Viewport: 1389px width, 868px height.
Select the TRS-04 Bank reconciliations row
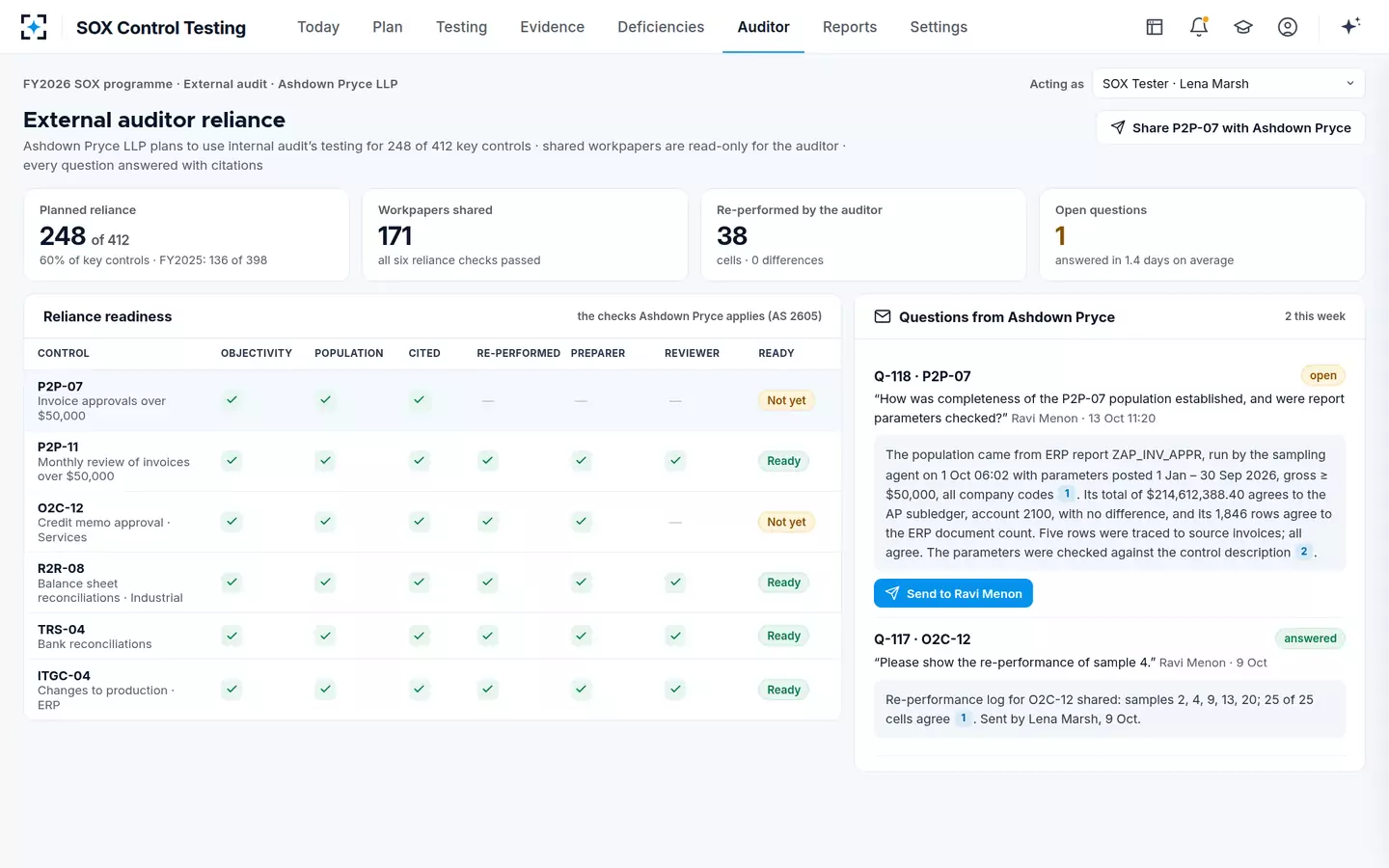tap(432, 636)
